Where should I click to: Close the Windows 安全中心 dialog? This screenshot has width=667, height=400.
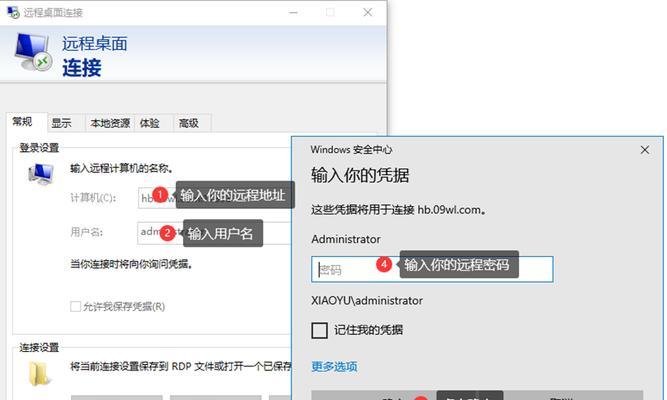tap(645, 150)
